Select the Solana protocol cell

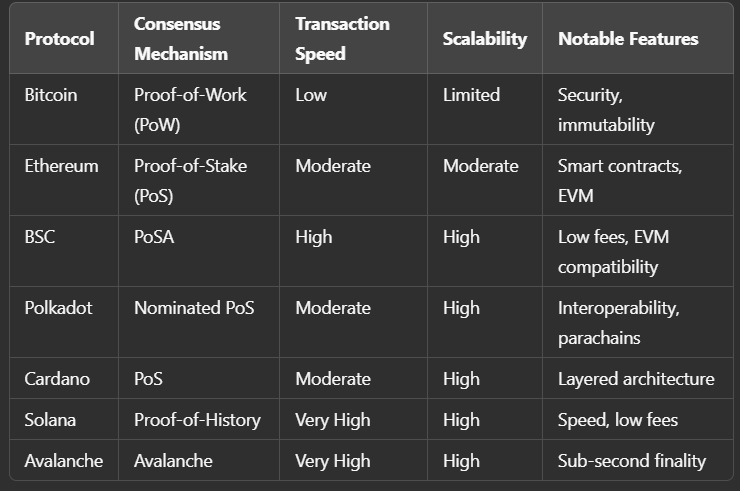click(x=51, y=420)
